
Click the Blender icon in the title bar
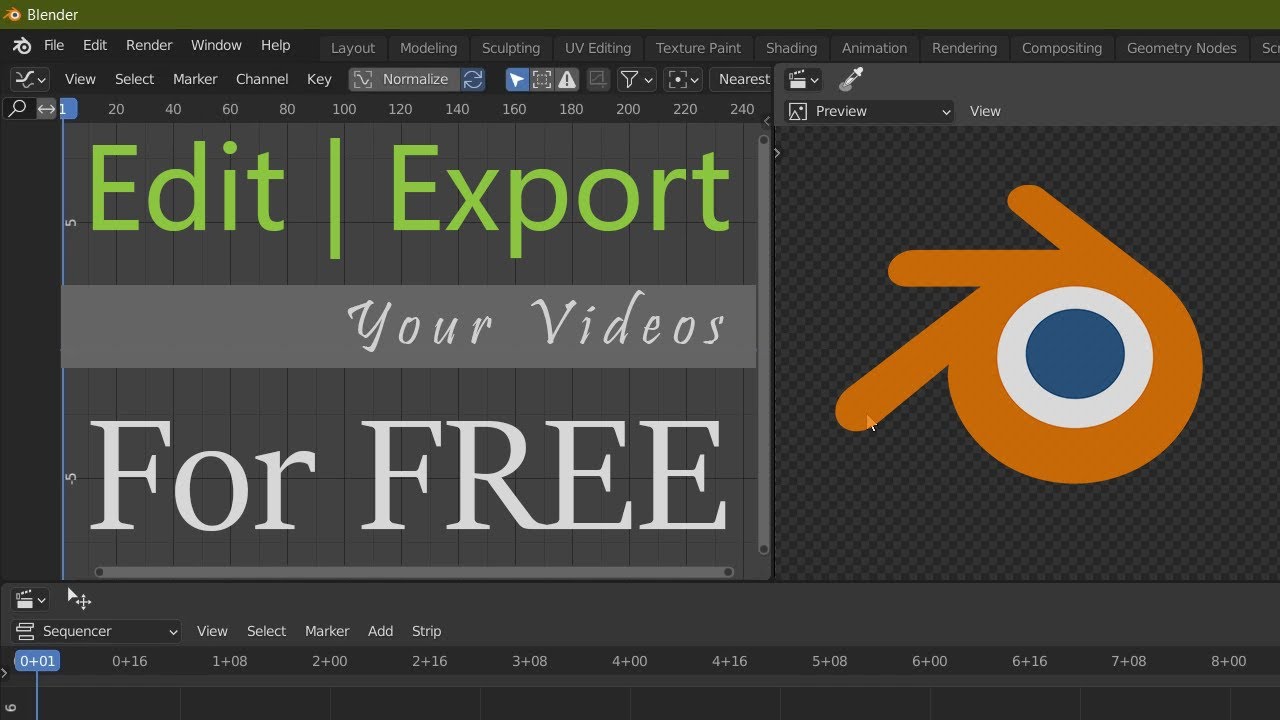click(12, 14)
